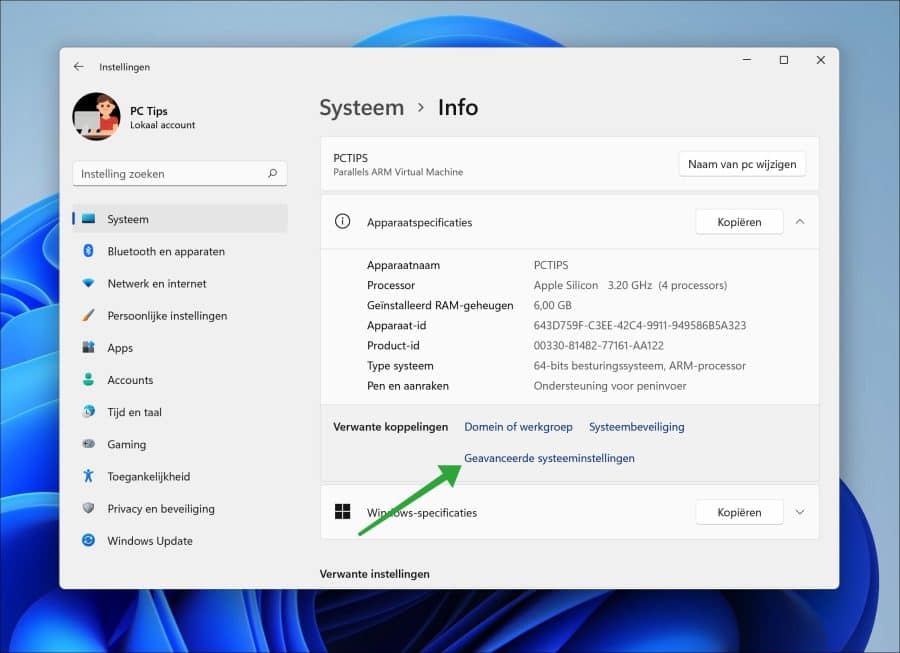Click the Bluetooth icon in sidebar

point(88,251)
